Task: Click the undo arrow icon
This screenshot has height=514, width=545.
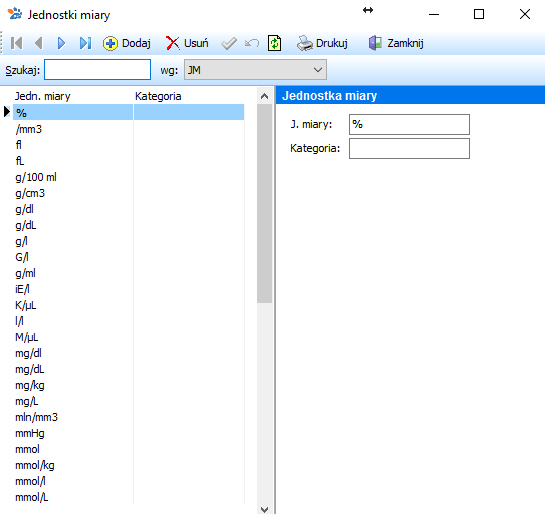Action: pyautogui.click(x=252, y=43)
